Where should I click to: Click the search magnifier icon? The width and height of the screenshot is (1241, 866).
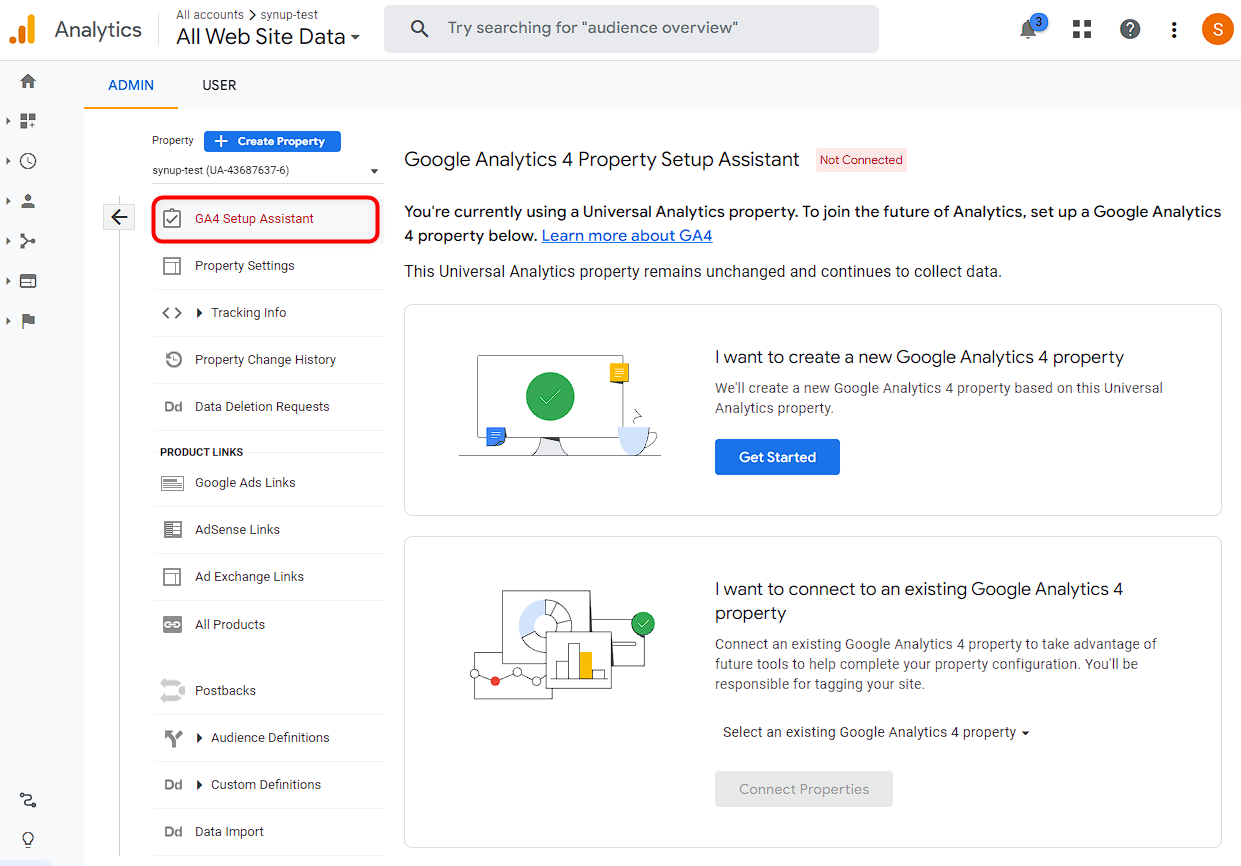tap(420, 29)
